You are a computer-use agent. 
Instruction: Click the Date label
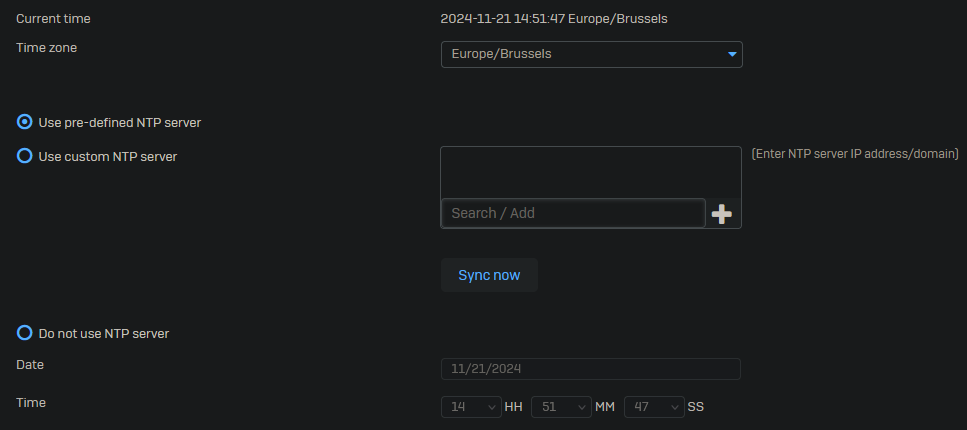click(30, 364)
